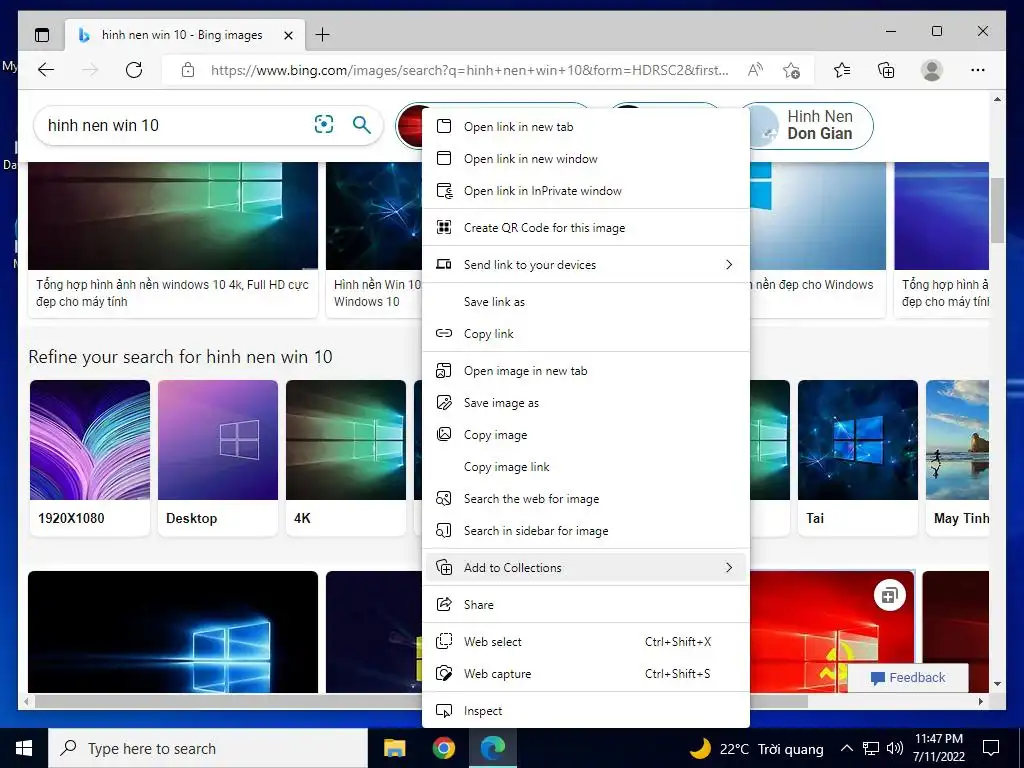Select Open image in new tab
The height and width of the screenshot is (768, 1024).
click(586, 371)
